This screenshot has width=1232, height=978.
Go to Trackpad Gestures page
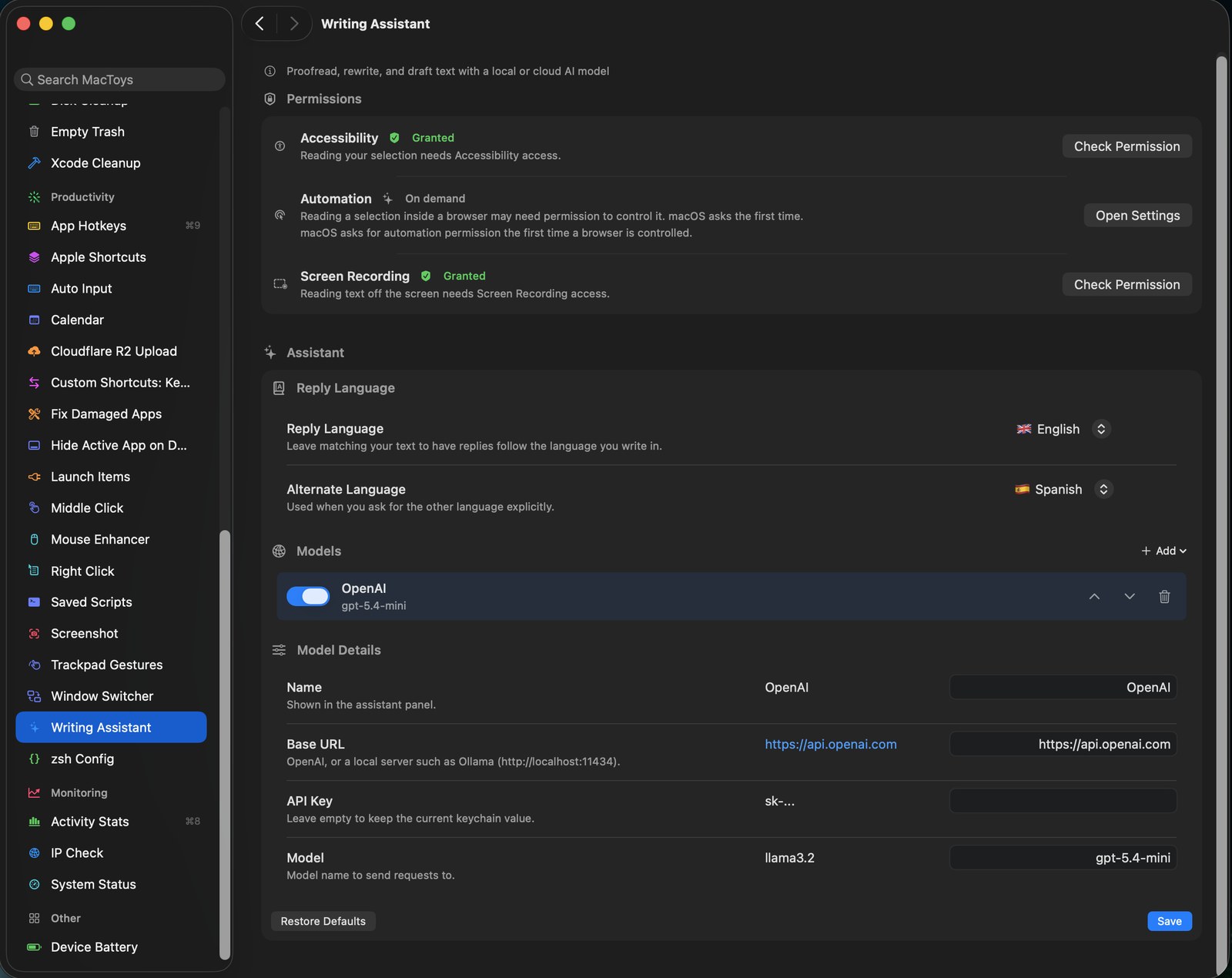111,665
